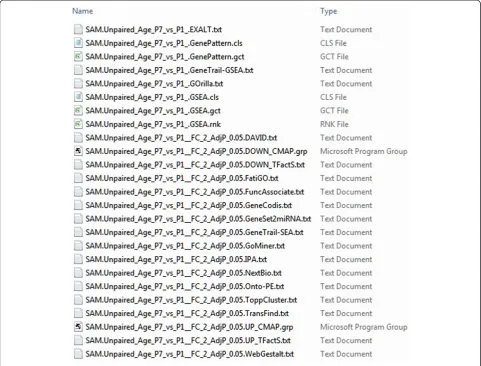Select the file icon beside IPA.txt
The height and width of the screenshot is (366, 481).
(78, 259)
